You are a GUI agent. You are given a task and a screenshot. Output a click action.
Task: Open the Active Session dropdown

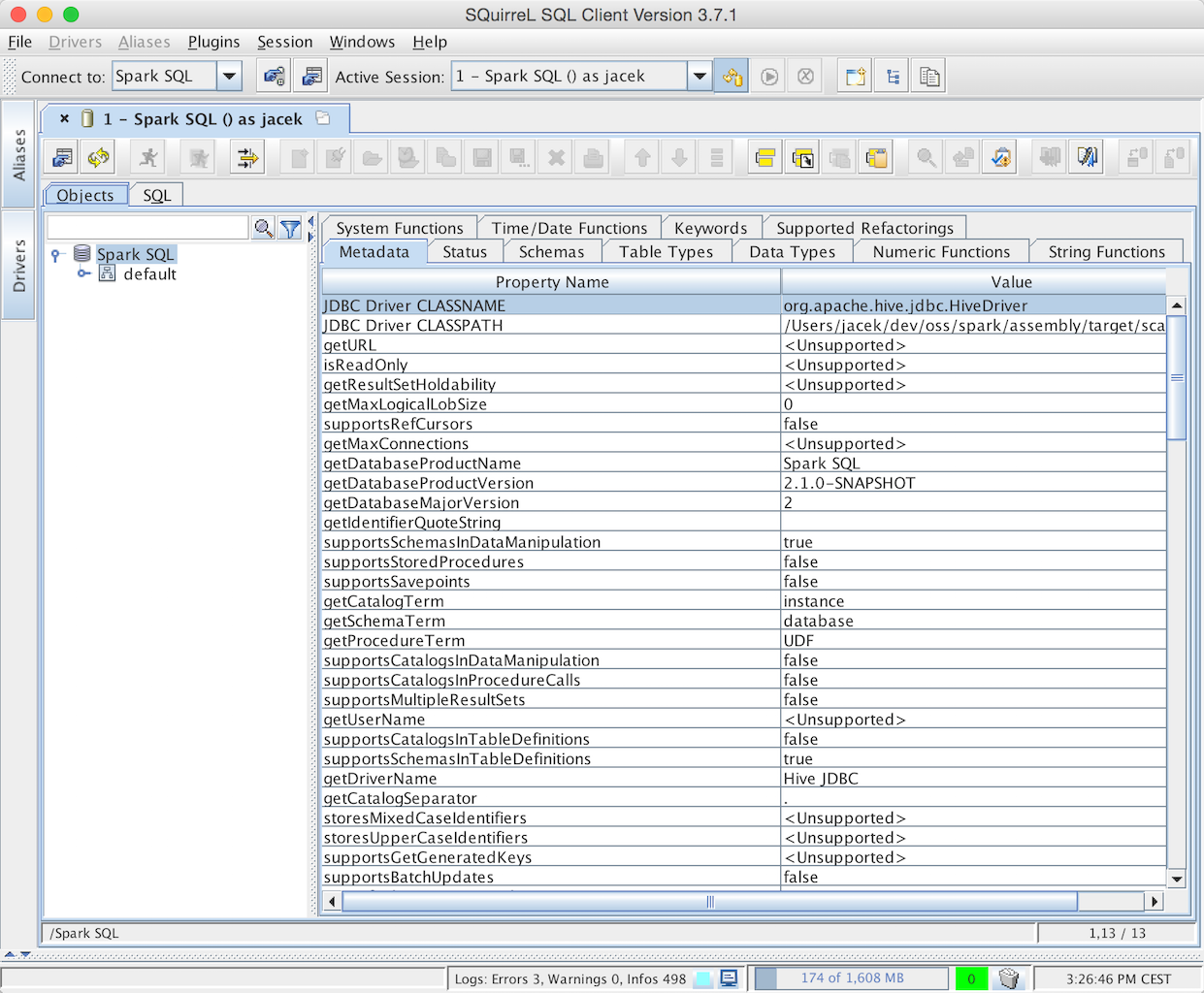click(700, 75)
